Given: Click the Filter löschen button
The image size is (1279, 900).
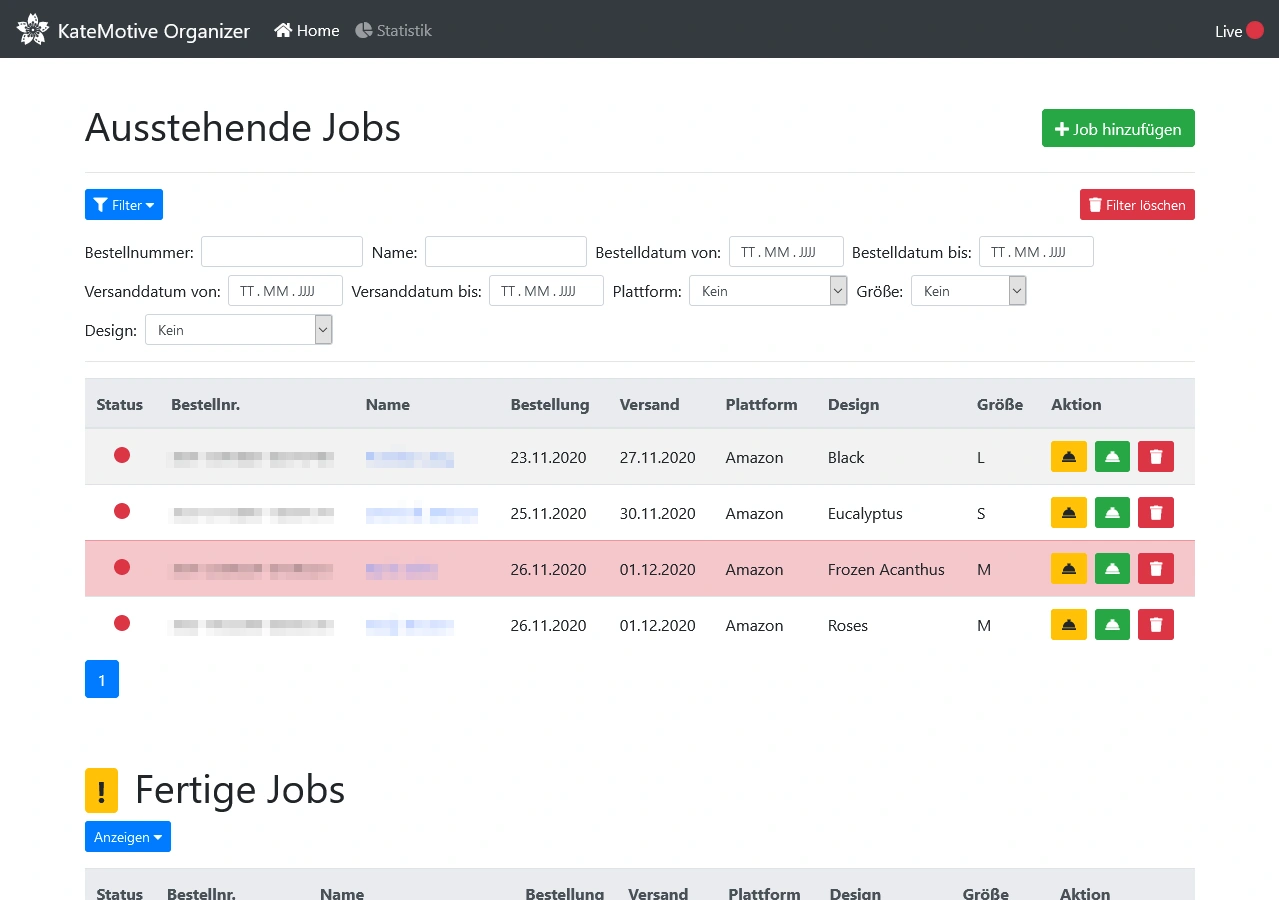Looking at the screenshot, I should pos(1137,205).
